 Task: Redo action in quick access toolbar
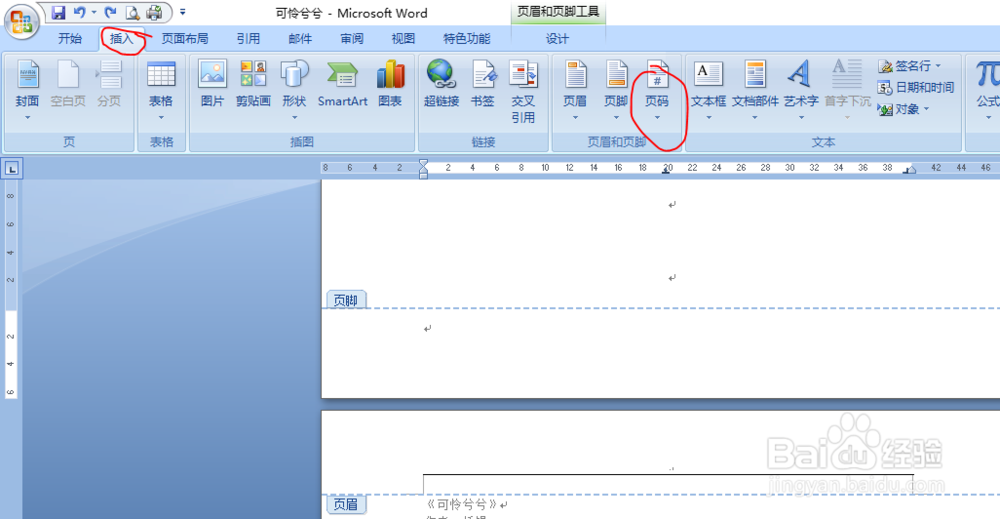coord(111,12)
